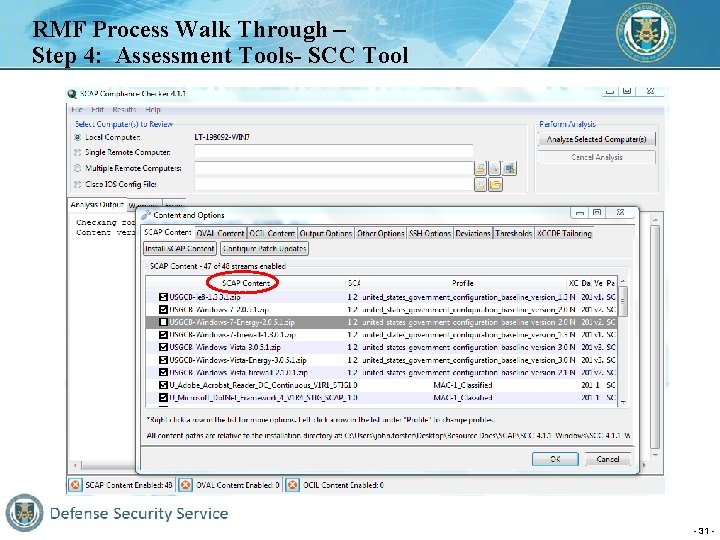720x540 pixels.
Task: Dismiss Content and Options with Cancel
Action: (x=608, y=459)
